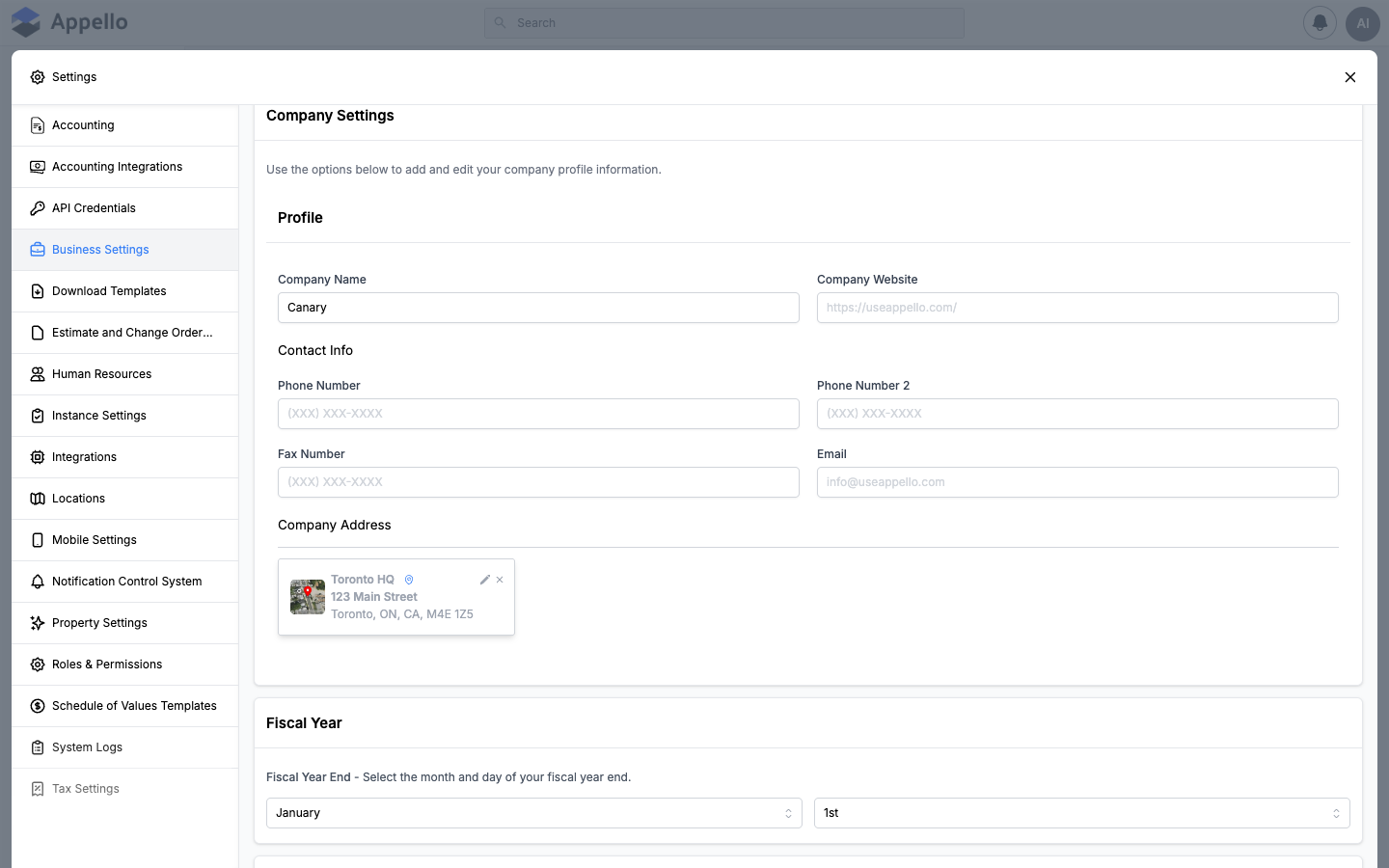Focus the Phone Number field
The image size is (1389, 868).
538,414
